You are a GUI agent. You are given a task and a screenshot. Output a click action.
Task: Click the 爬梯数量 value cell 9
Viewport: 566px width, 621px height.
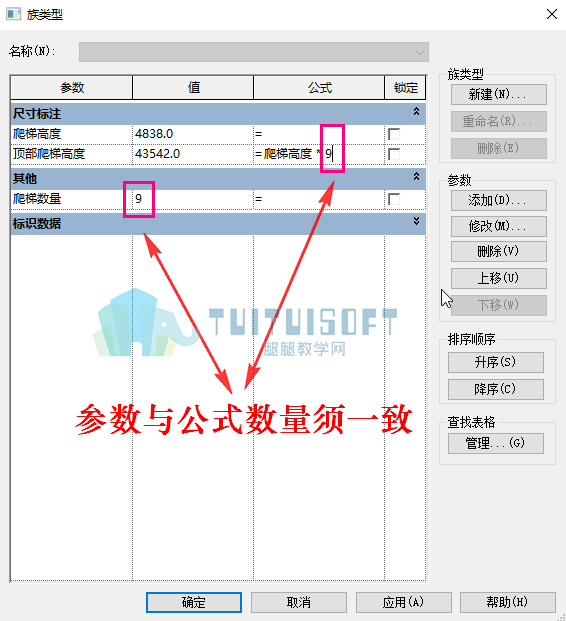point(192,199)
